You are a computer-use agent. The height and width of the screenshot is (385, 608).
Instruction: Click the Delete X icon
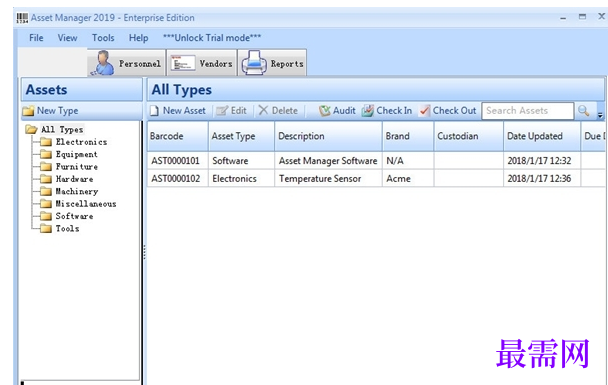pos(263,110)
